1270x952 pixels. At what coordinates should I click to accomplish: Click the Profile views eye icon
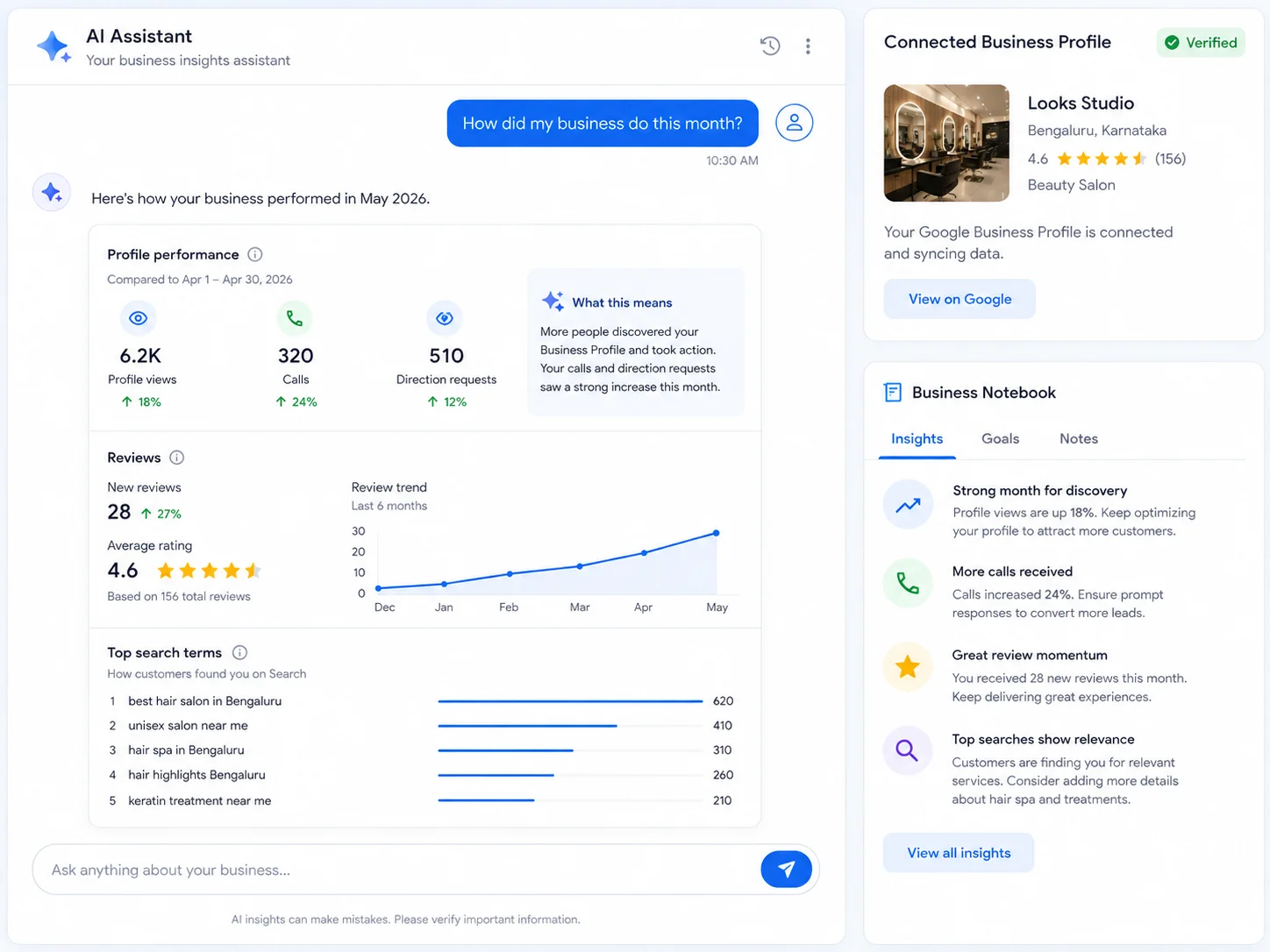click(139, 318)
